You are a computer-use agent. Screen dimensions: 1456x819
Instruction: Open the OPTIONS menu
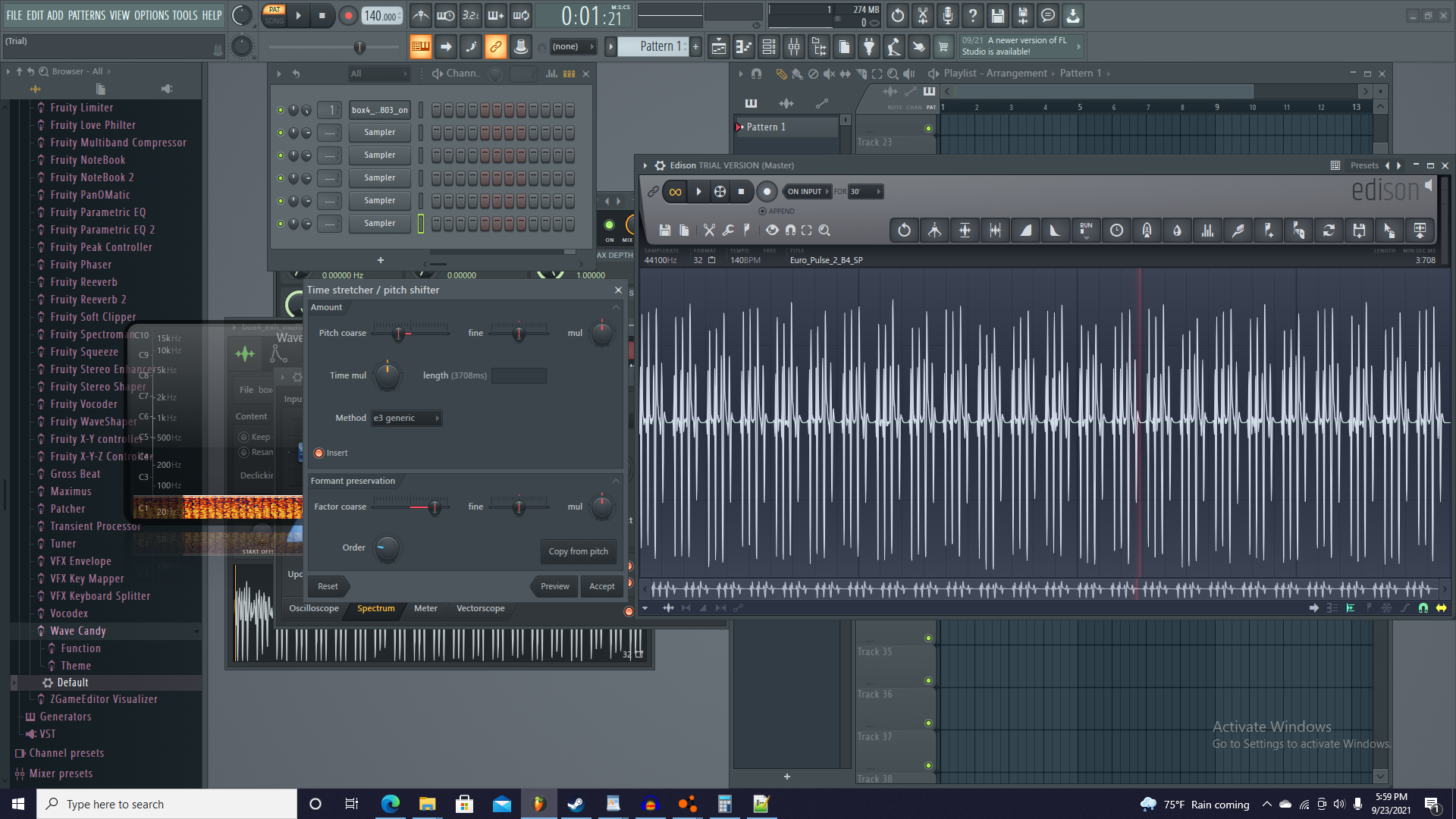pos(152,15)
